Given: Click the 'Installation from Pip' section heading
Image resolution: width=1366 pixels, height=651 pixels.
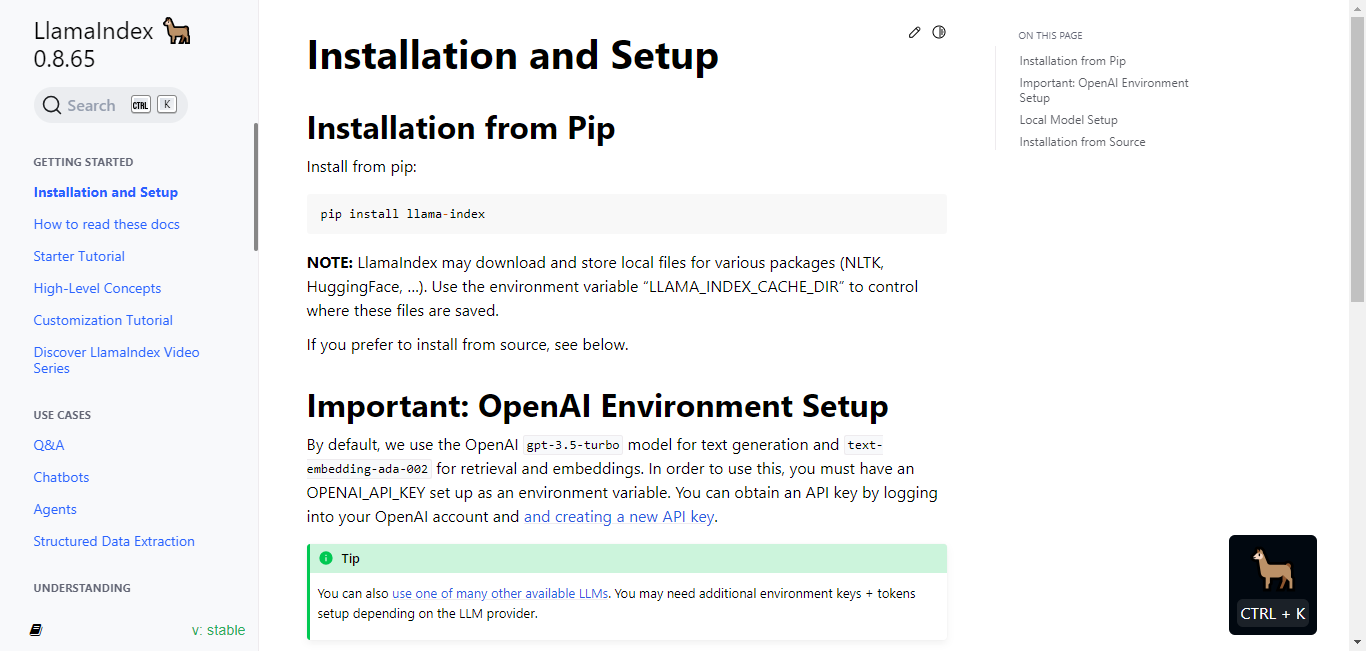Looking at the screenshot, I should (x=461, y=128).
